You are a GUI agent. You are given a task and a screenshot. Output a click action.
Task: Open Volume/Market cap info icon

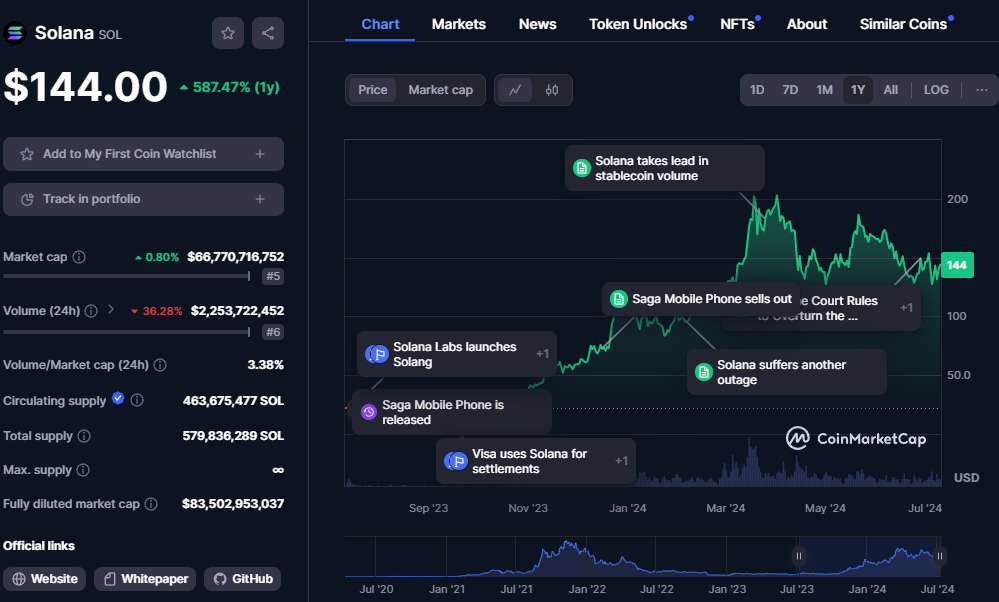(161, 365)
